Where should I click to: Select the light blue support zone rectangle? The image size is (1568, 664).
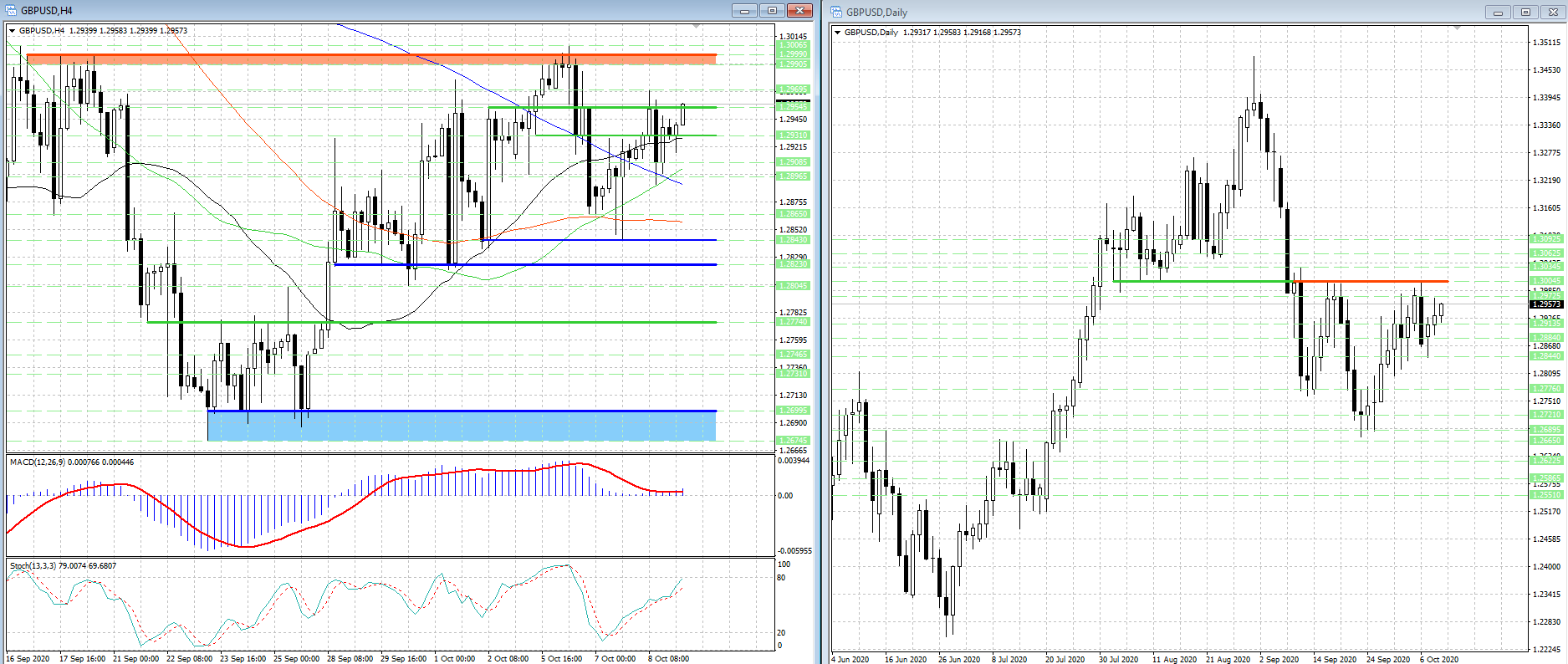coord(462,426)
